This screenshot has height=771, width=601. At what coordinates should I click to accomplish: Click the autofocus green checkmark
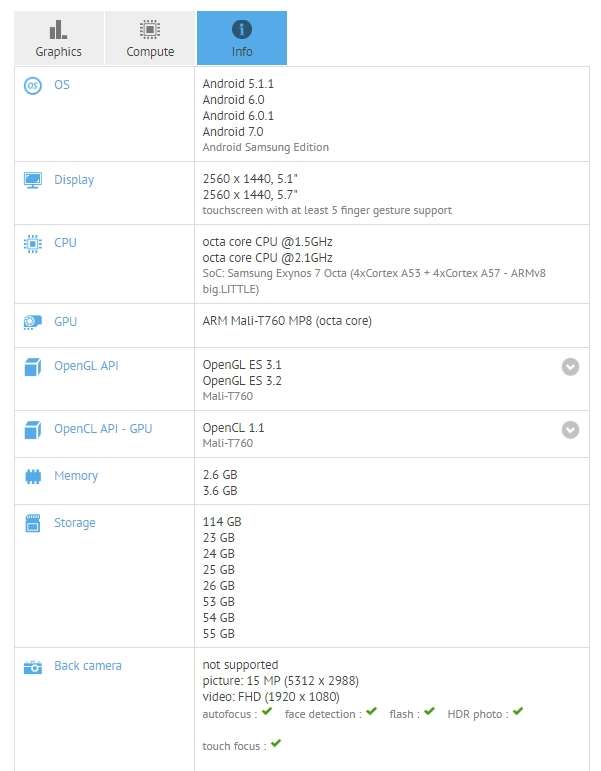[267, 712]
